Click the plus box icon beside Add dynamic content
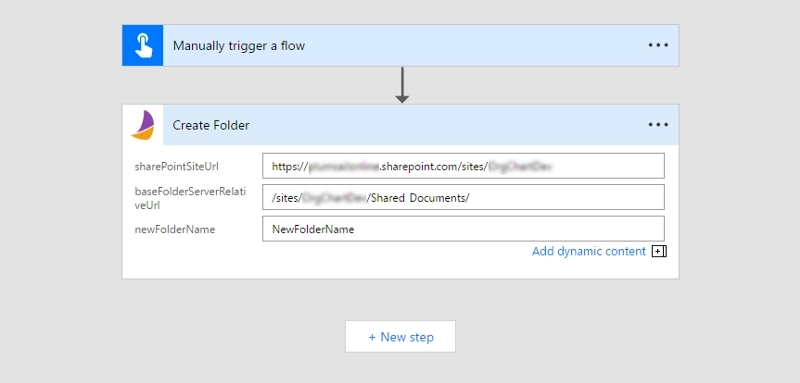Image resolution: width=800 pixels, height=383 pixels. click(659, 251)
